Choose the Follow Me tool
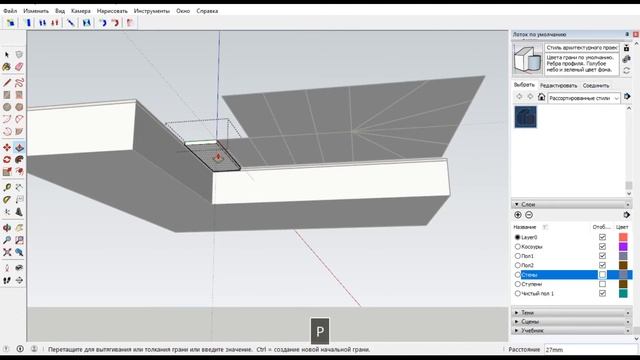The height and width of the screenshot is (360, 640). coord(19,160)
